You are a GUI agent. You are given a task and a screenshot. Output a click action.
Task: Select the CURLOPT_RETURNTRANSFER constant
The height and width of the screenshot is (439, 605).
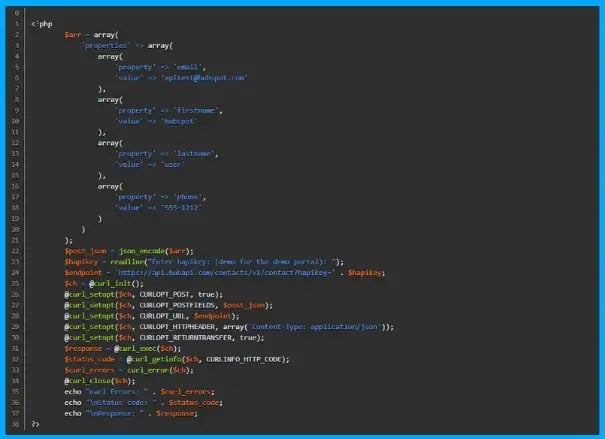click(x=186, y=338)
